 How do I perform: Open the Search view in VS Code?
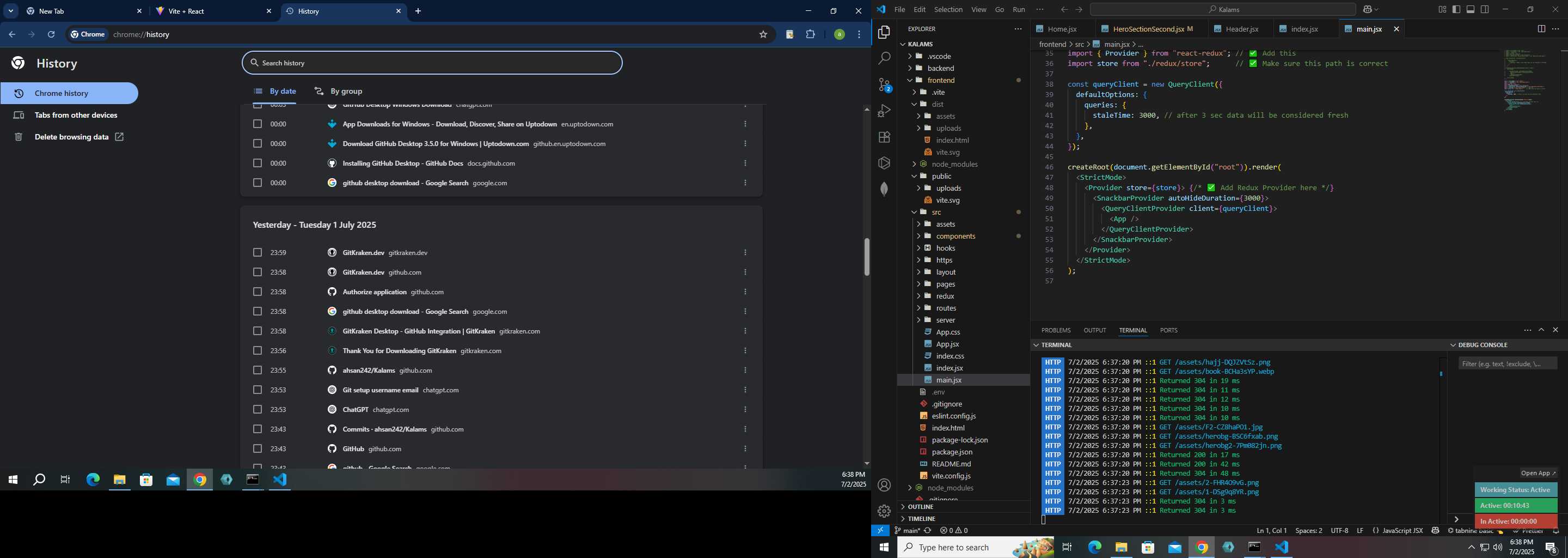(884, 58)
